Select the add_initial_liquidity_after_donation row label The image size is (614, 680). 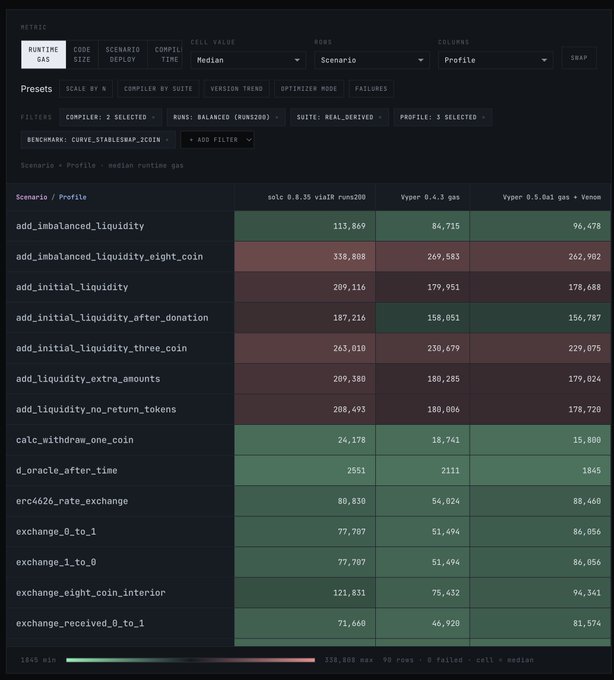[x=112, y=317]
